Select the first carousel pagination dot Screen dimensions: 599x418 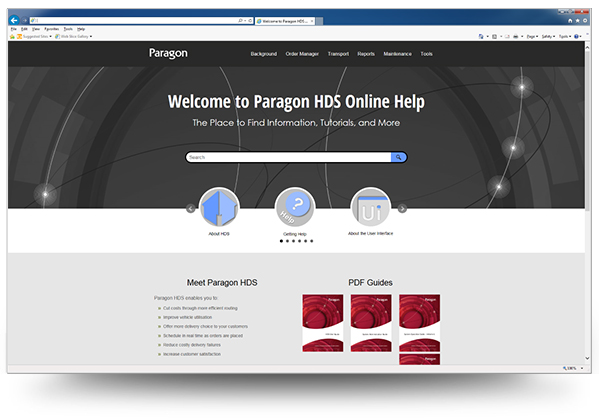coord(281,241)
